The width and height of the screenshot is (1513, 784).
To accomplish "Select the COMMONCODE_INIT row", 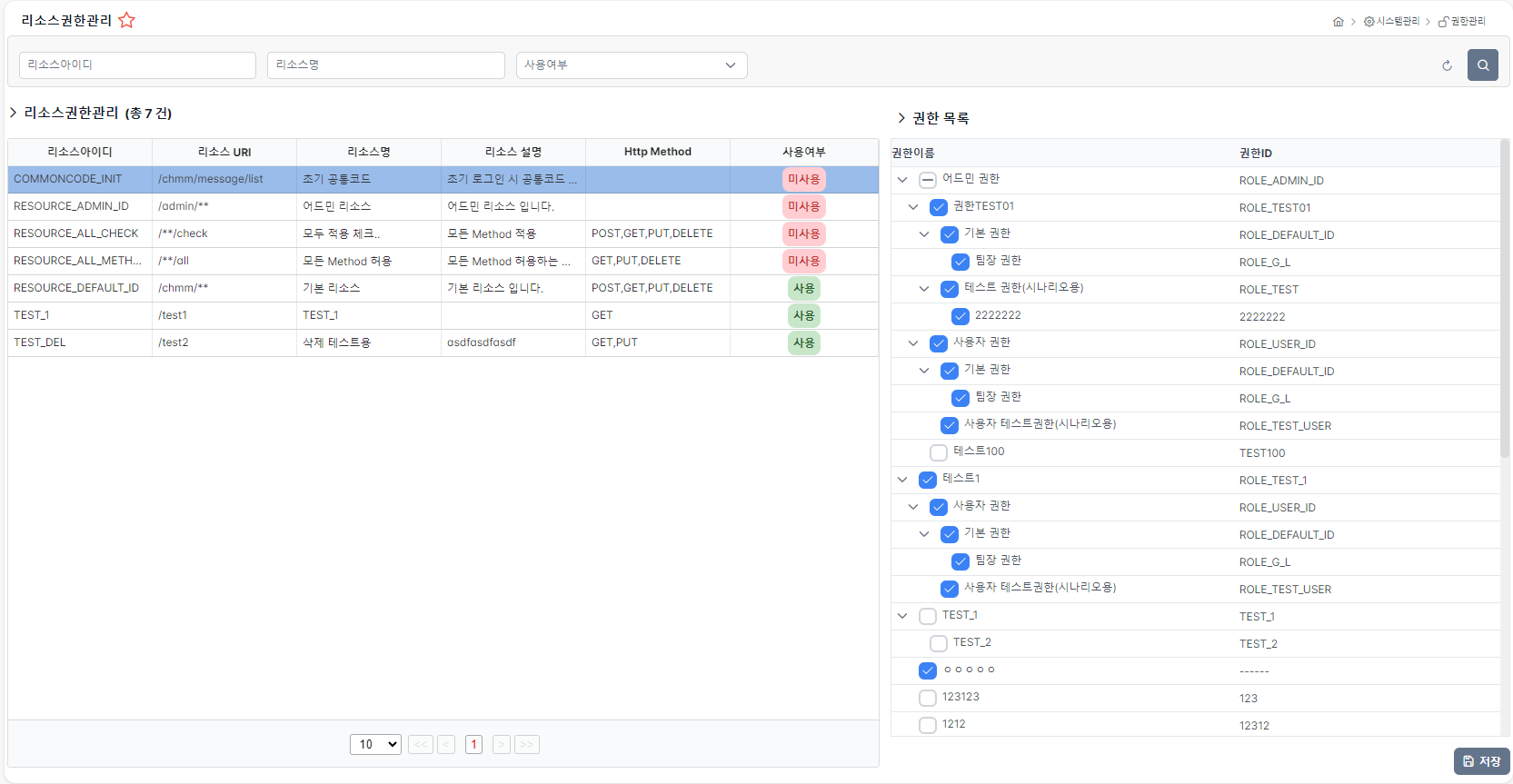I will coord(443,179).
